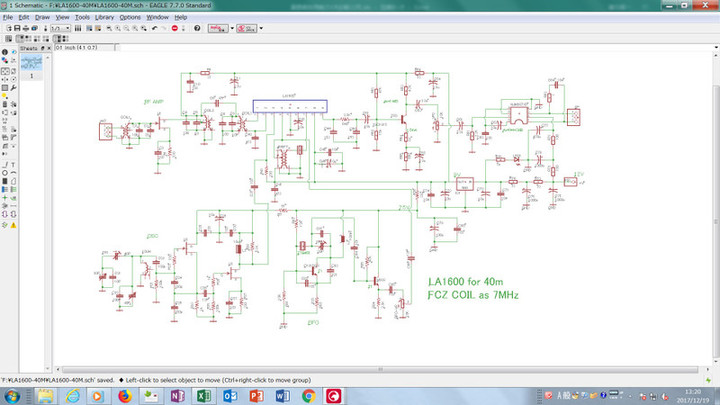This screenshot has height=405, width=720.
Task: Close the Sheets panel
Action: (x=47, y=47)
